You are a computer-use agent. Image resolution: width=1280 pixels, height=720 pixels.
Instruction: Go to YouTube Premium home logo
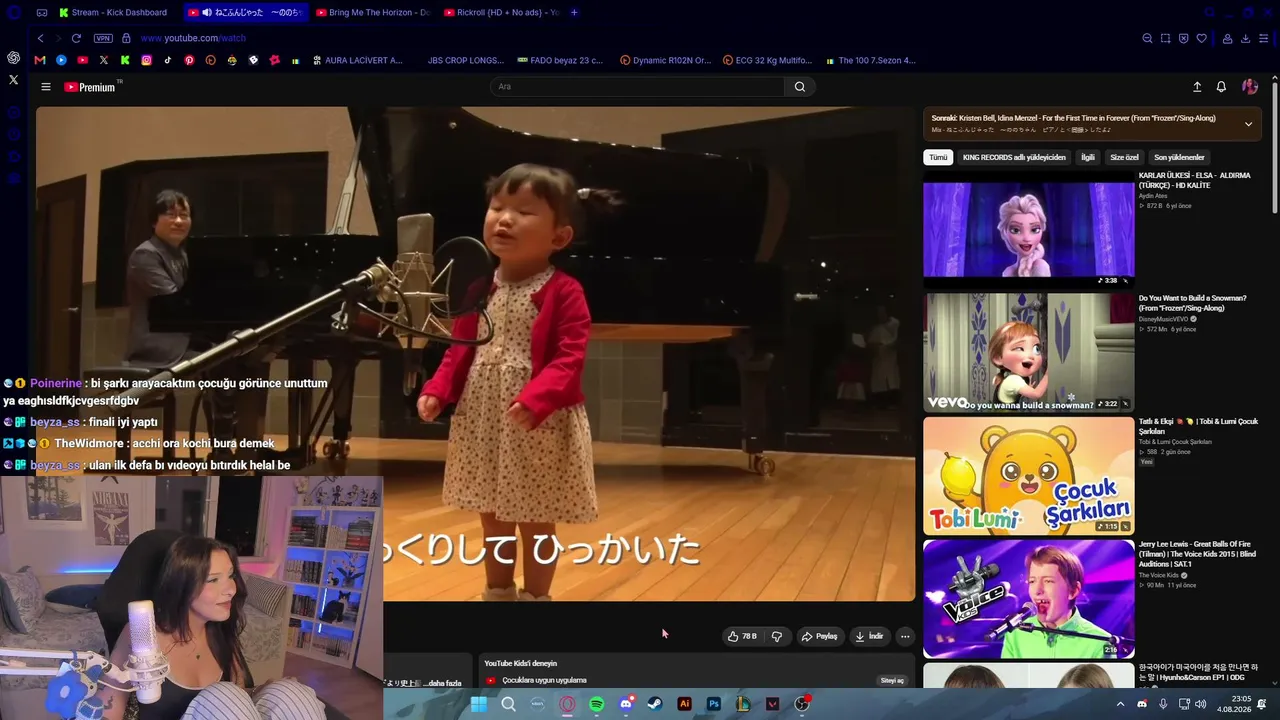pos(90,87)
